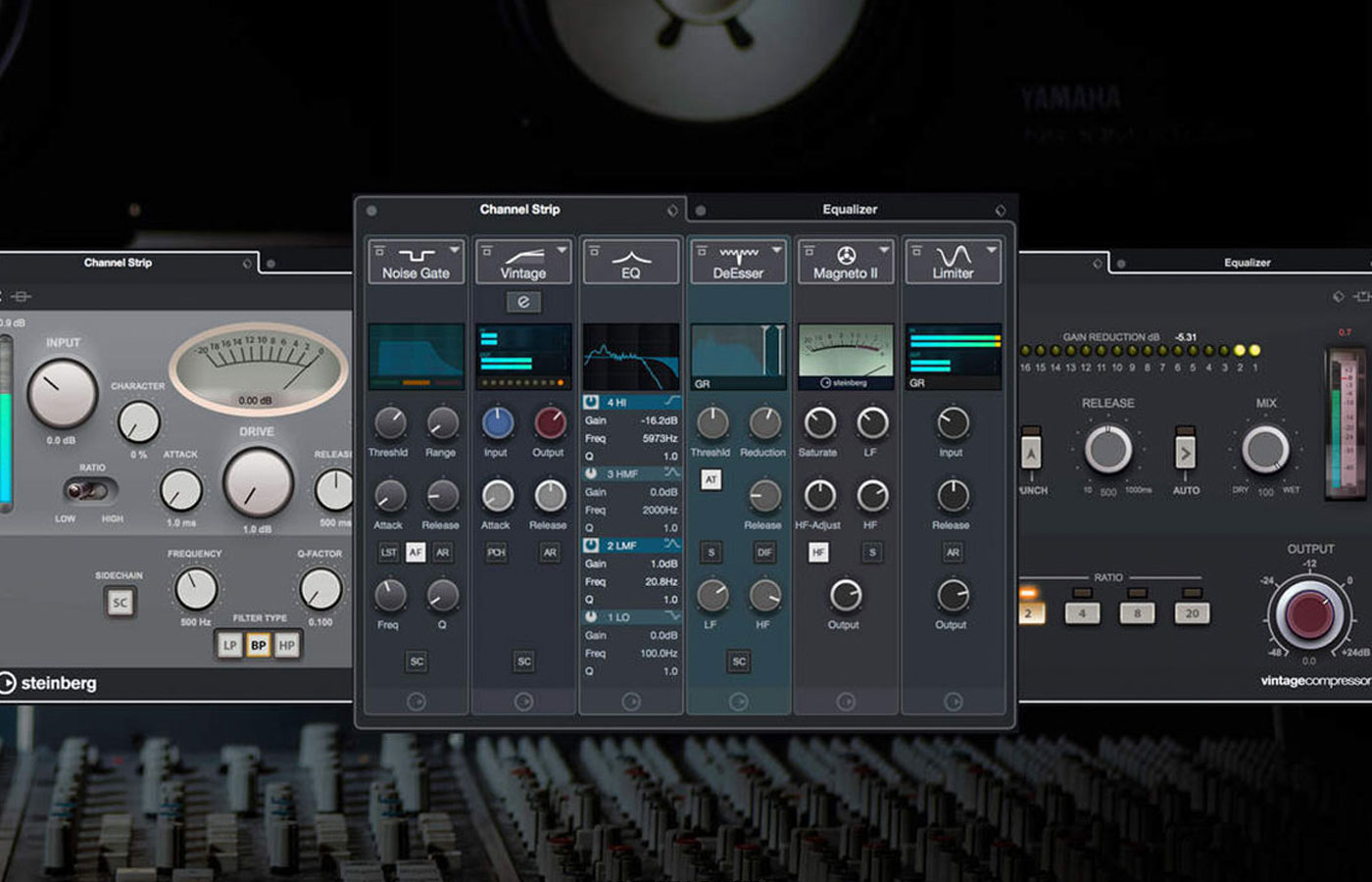Click the 4 HI Freq value 5973Hz
This screenshot has height=882, width=1372.
coord(660,438)
